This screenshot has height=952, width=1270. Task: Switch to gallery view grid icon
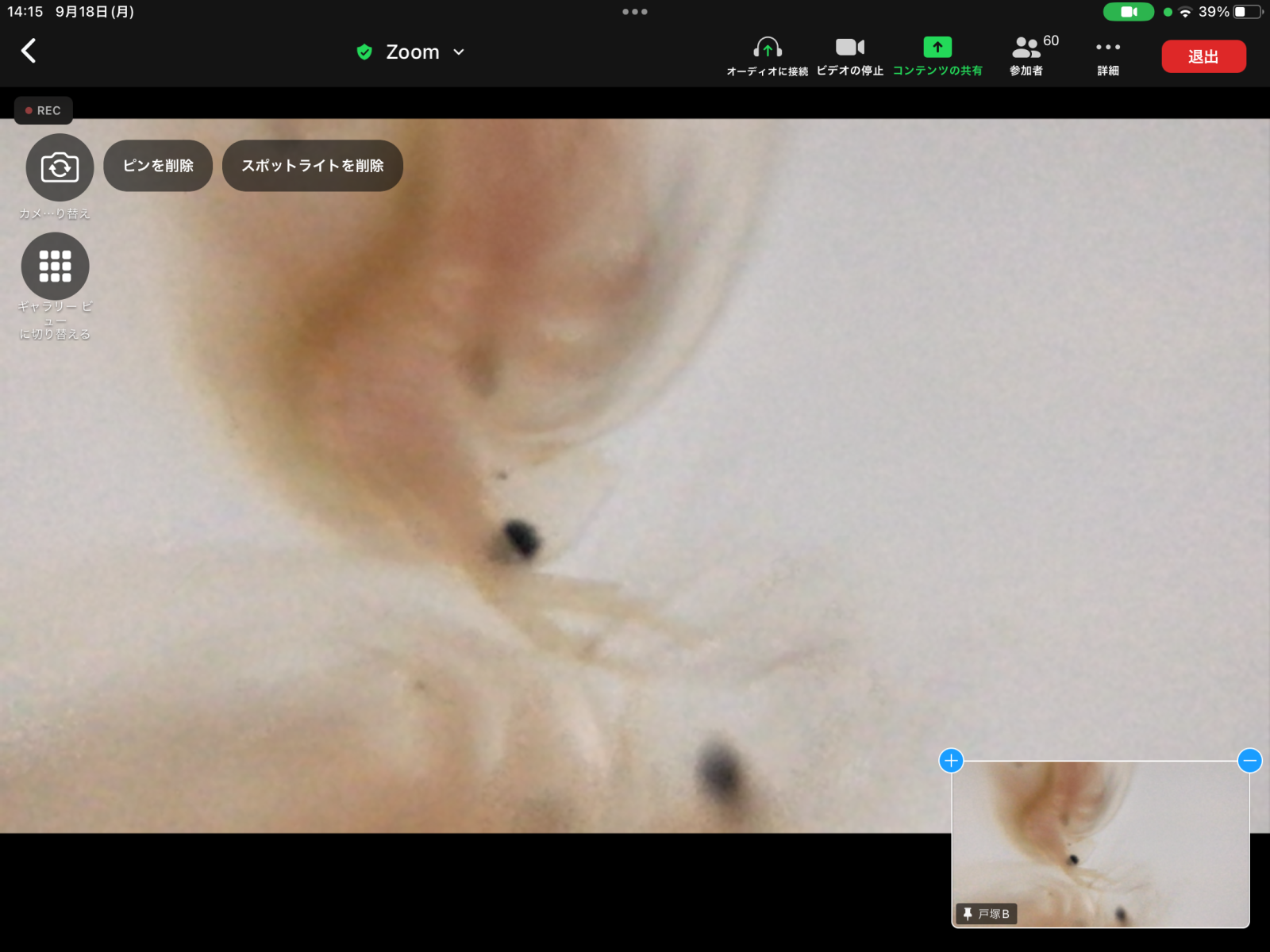coord(56,267)
